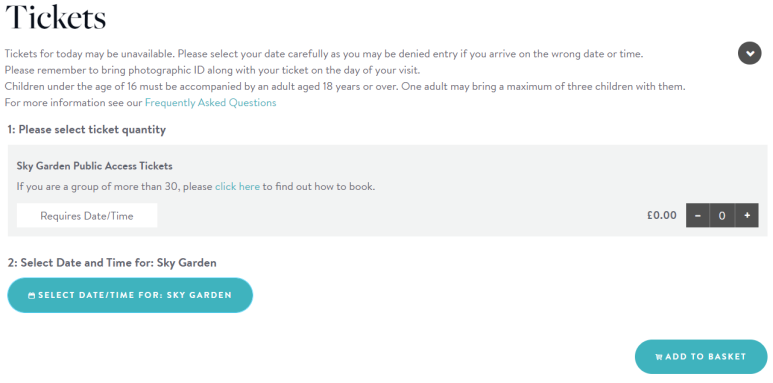
Task: Click the 'Please select ticket quantity' step heading
Action: (87, 130)
